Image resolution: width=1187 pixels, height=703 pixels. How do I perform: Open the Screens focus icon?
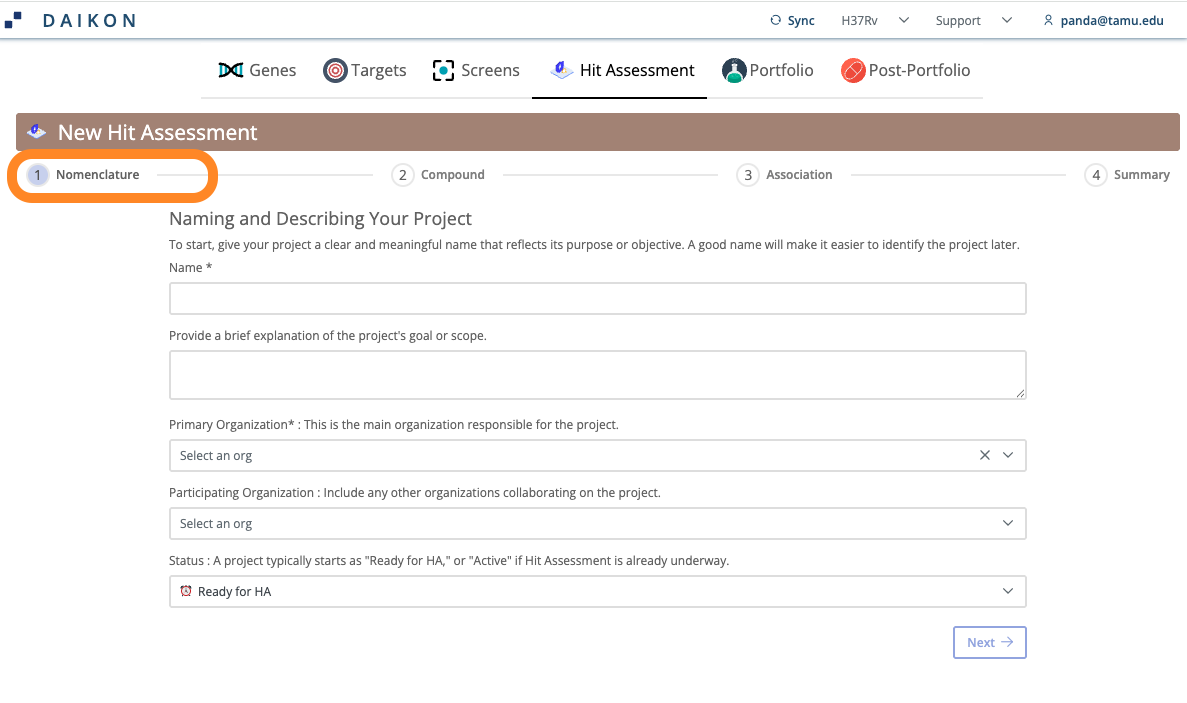coord(443,70)
